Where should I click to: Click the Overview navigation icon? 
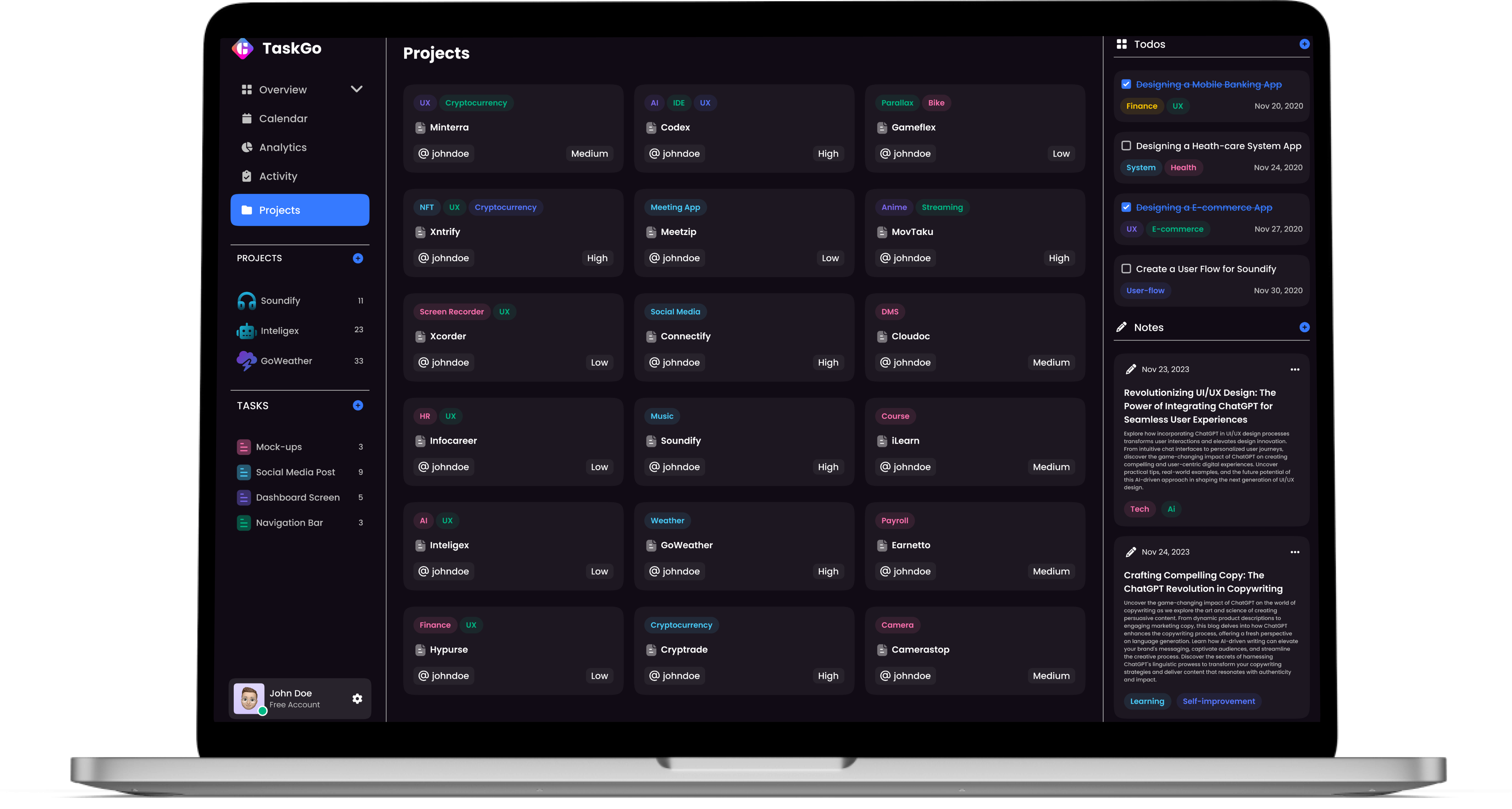click(x=247, y=89)
